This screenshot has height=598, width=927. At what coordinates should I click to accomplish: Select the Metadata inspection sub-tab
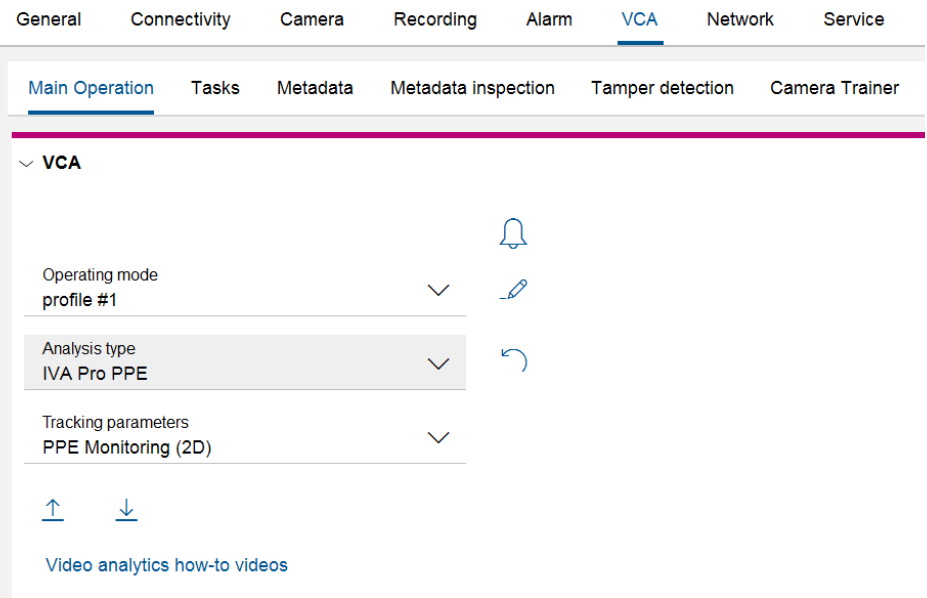coord(472,88)
